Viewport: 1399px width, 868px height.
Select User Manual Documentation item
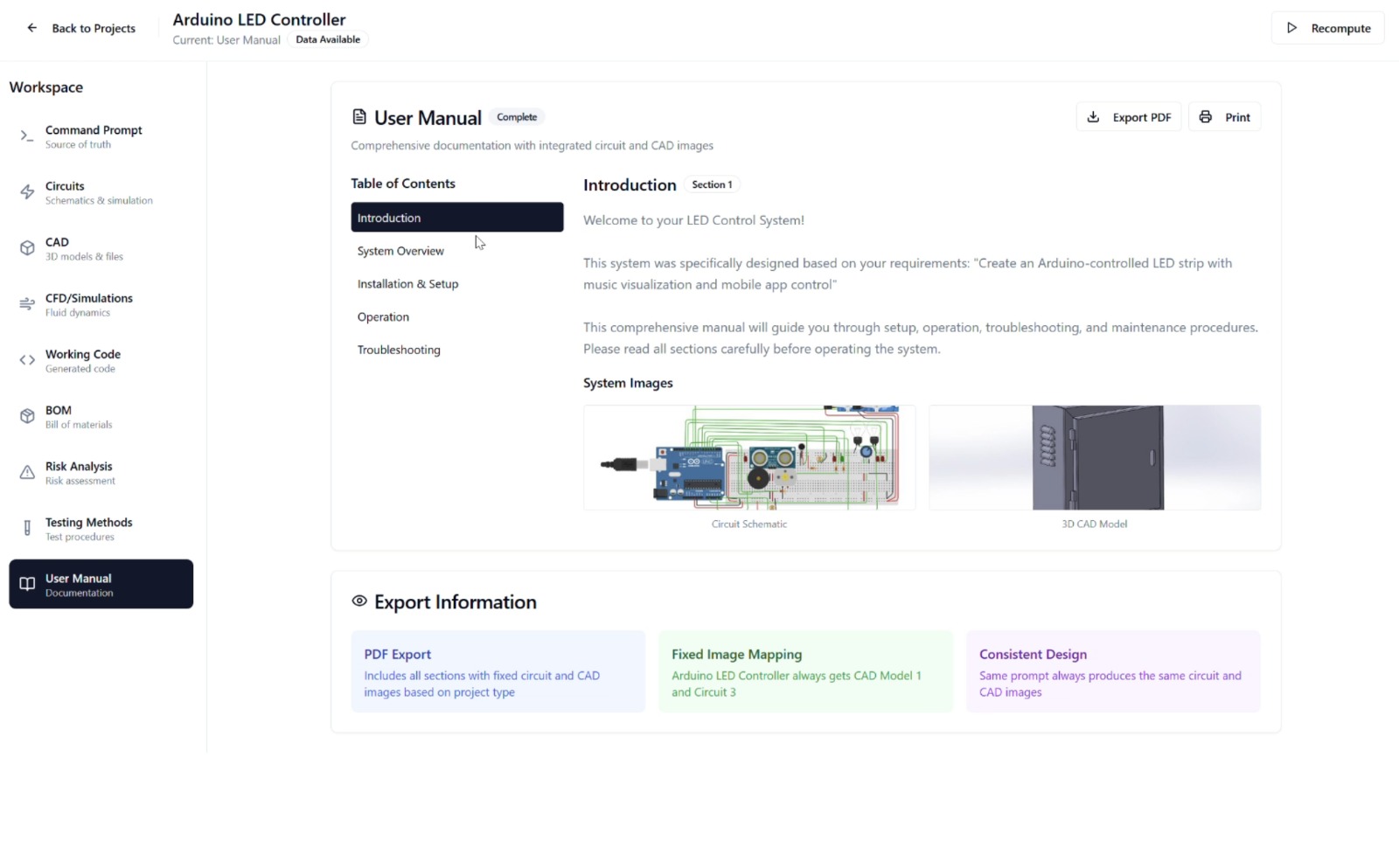click(101, 584)
